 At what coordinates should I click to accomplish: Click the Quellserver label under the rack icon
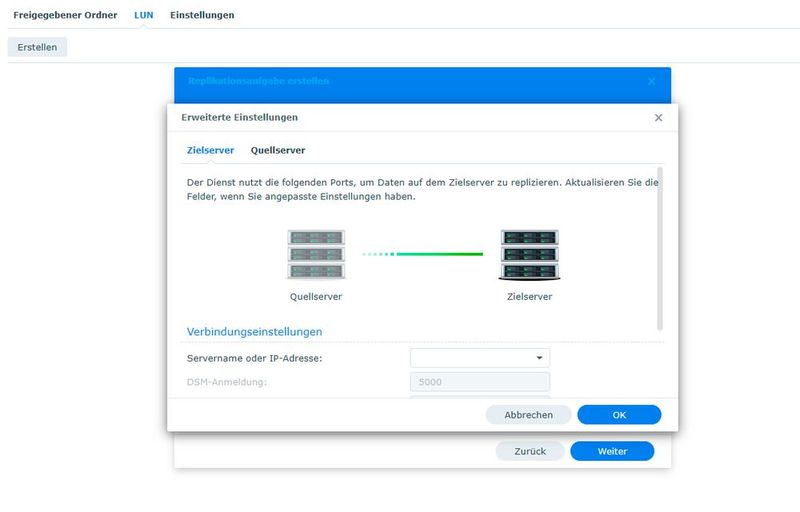[x=316, y=296]
